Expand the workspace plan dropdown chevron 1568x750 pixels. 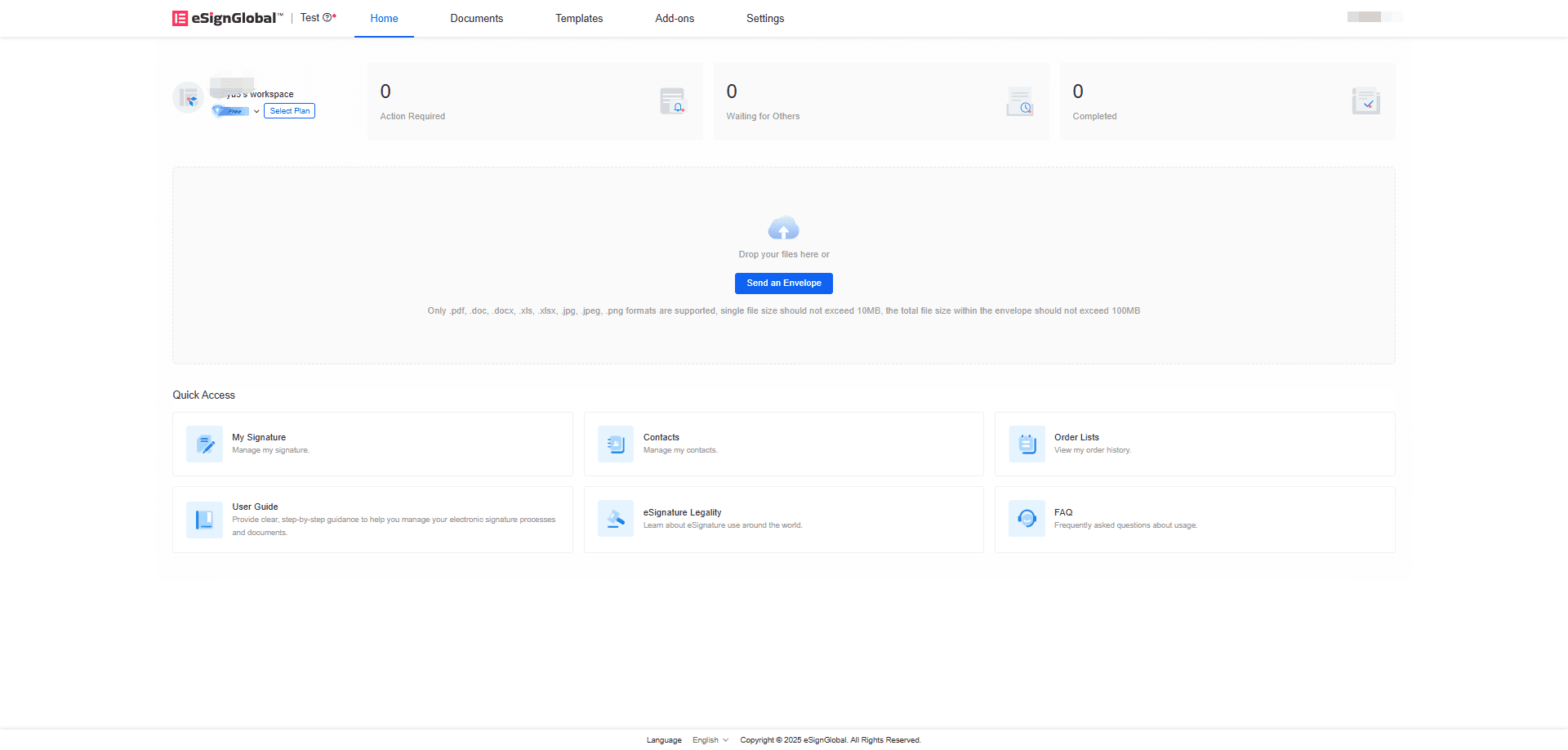tap(256, 111)
